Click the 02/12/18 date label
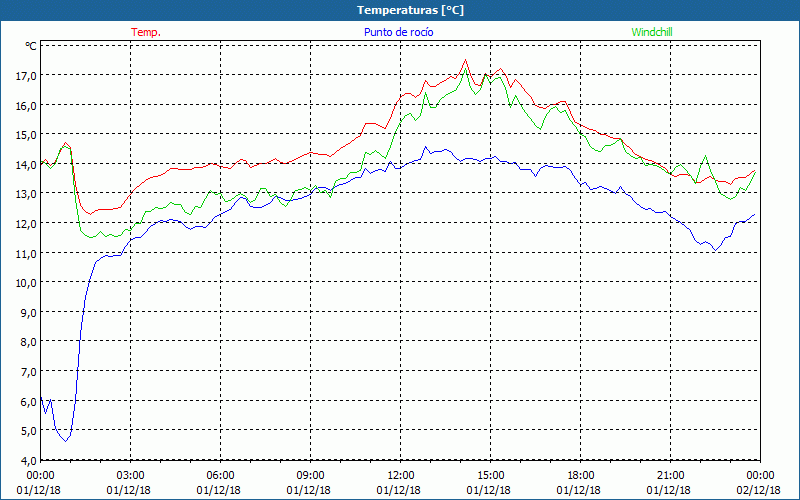 (759, 490)
